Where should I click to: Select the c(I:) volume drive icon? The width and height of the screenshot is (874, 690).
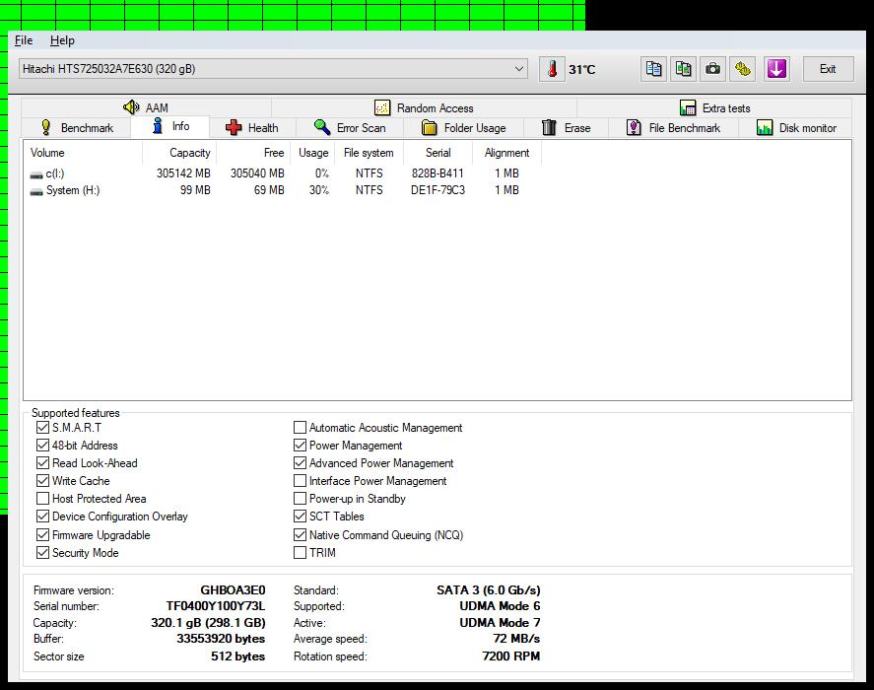click(37, 173)
